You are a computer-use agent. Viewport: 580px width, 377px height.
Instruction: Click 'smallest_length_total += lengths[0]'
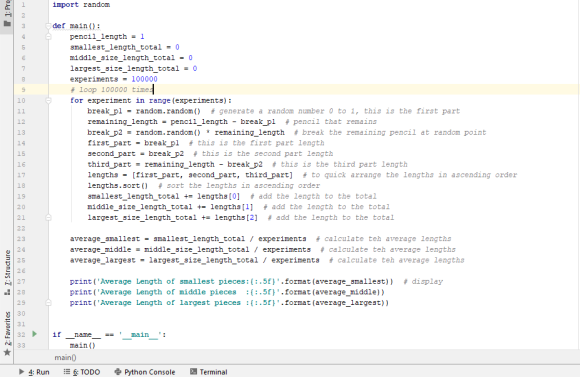(163, 196)
